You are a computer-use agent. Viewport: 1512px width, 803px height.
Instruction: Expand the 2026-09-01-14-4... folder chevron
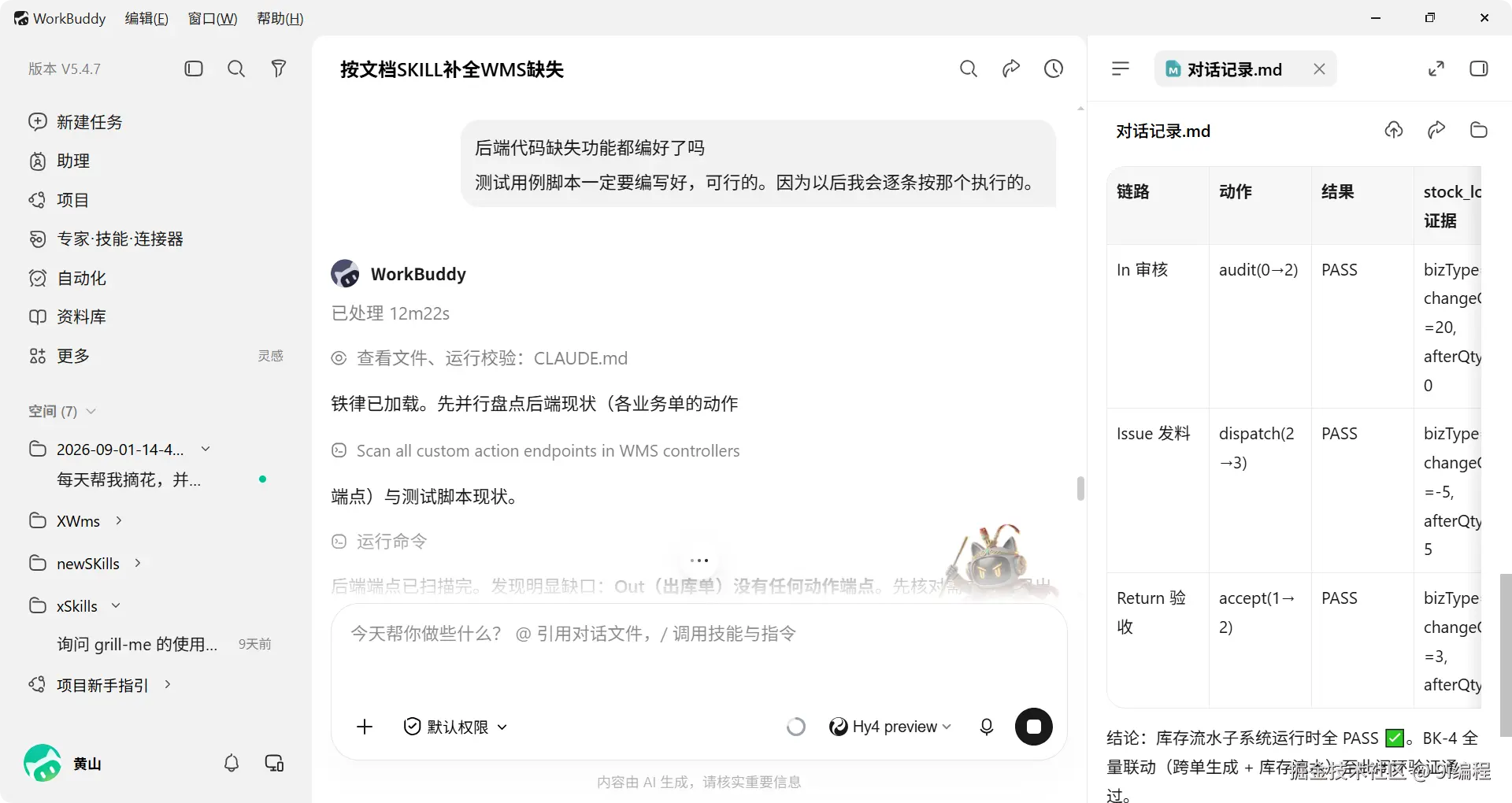(x=206, y=450)
